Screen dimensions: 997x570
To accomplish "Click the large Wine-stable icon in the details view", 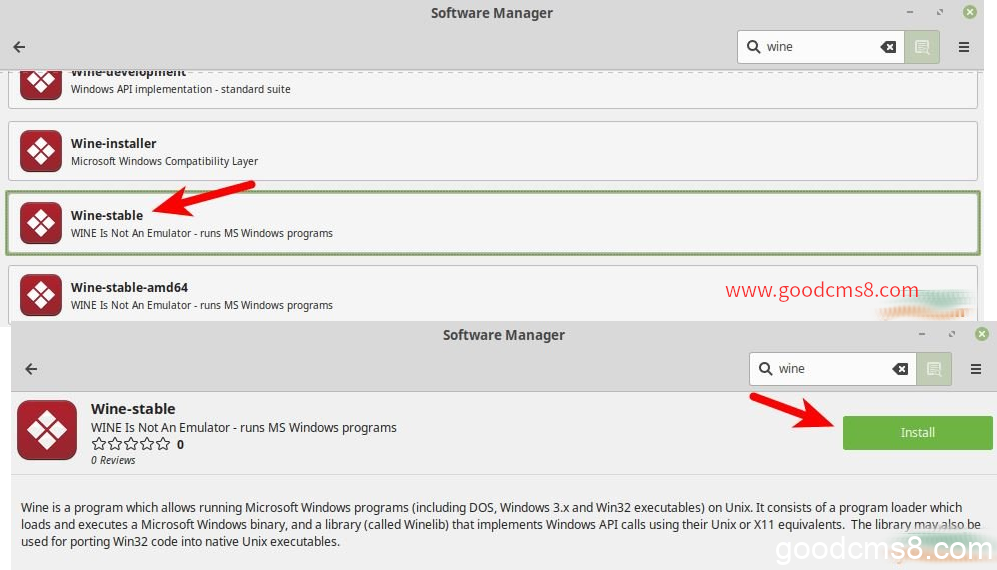I will [47, 430].
